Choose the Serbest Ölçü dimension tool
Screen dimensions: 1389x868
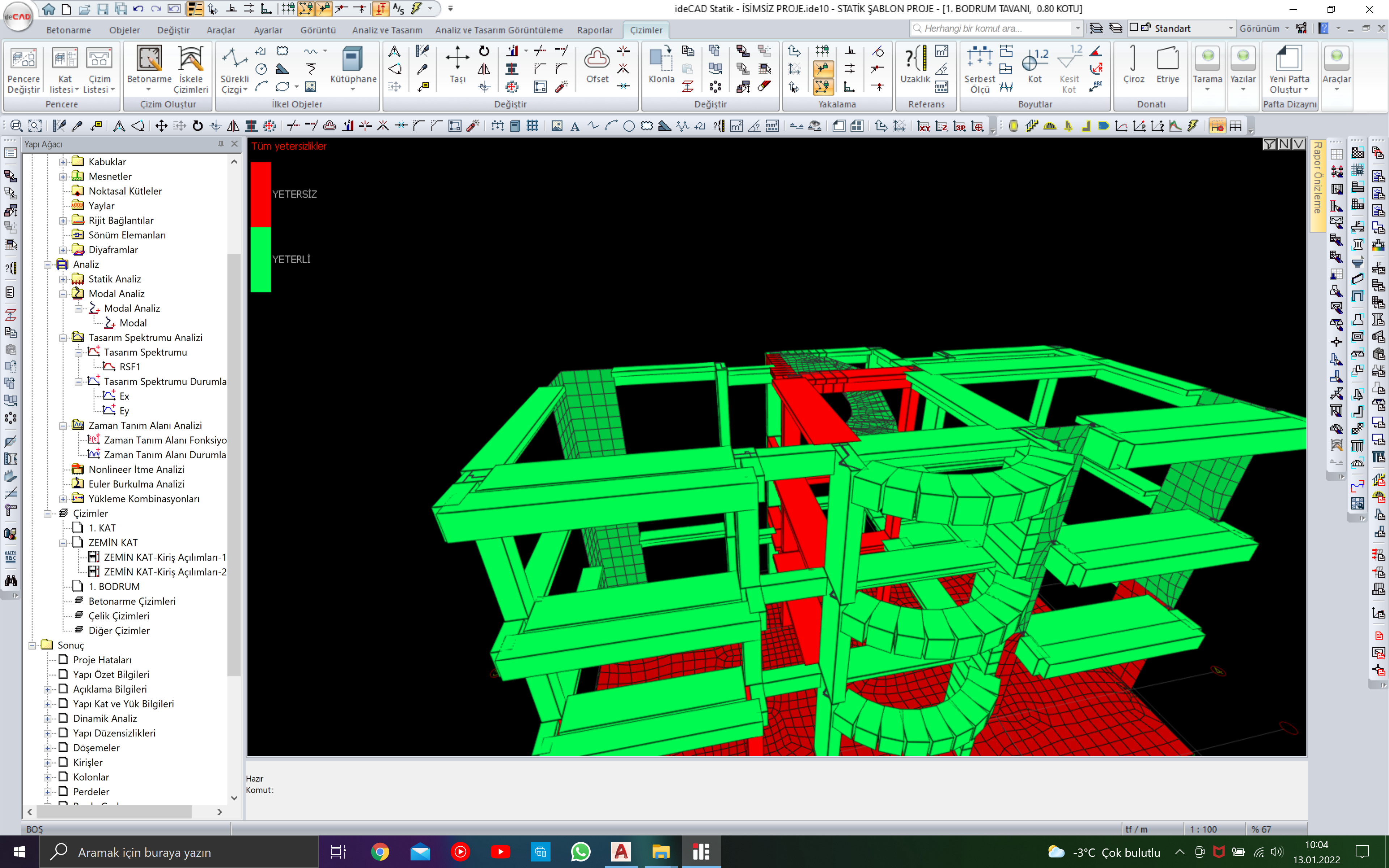click(979, 69)
